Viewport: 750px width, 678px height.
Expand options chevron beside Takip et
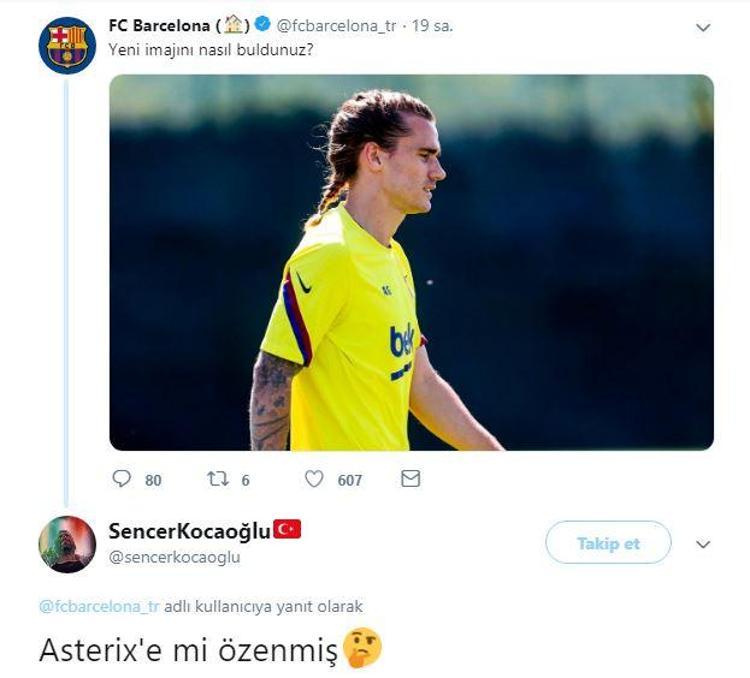[x=703, y=544]
